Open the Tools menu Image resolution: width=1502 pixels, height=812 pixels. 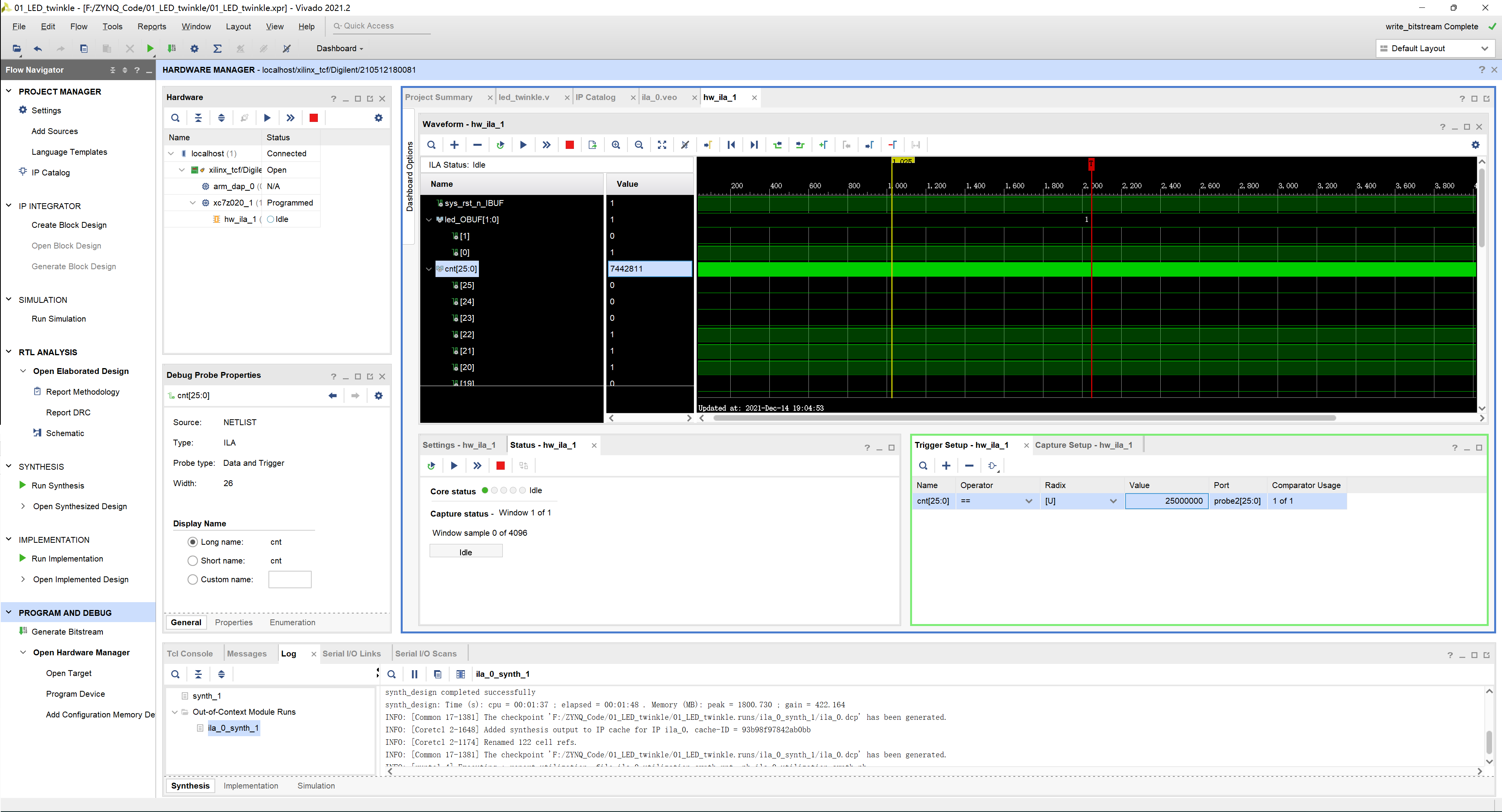[x=112, y=26]
